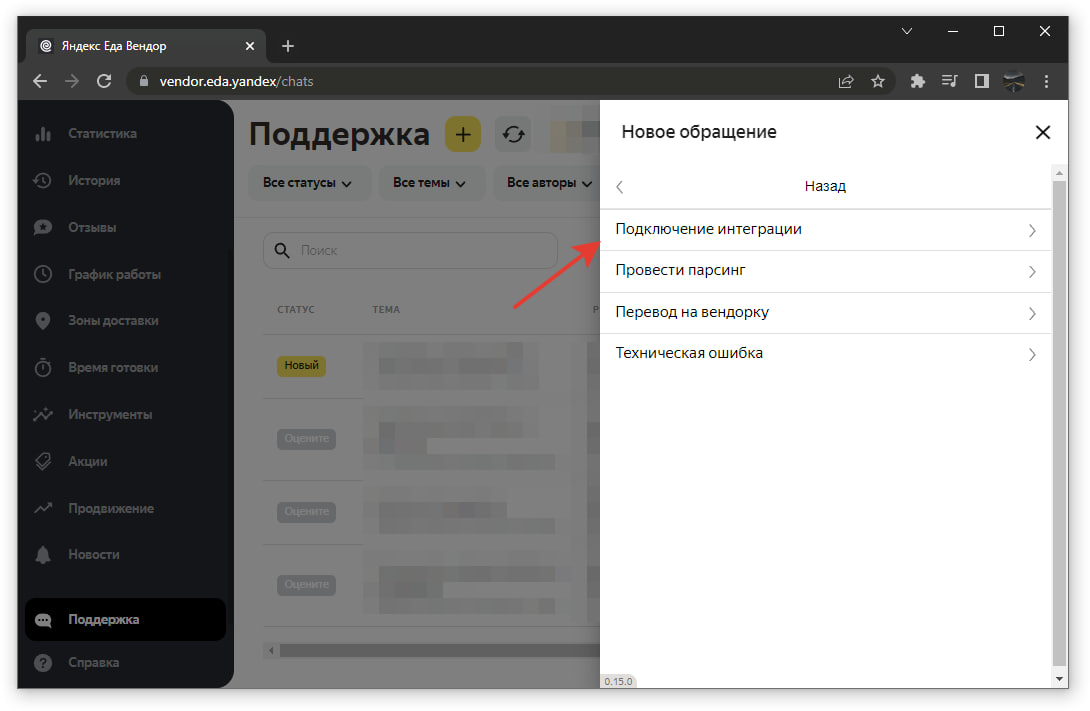Click the horizontal scrollbar of the table

439,651
